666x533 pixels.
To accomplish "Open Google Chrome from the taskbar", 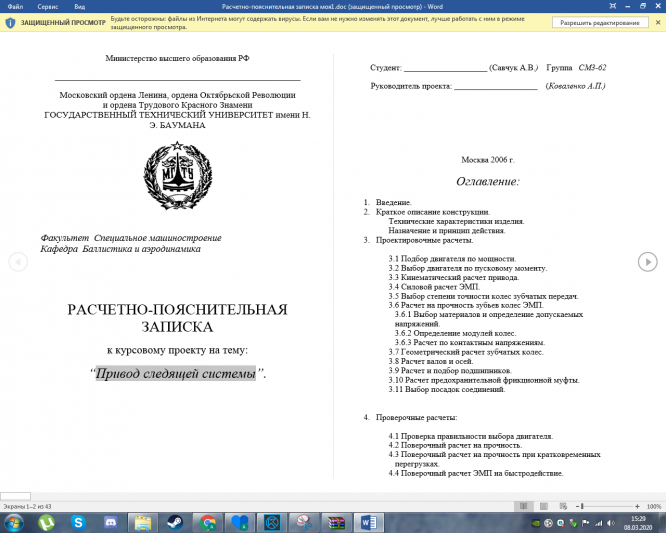I will (x=208, y=522).
